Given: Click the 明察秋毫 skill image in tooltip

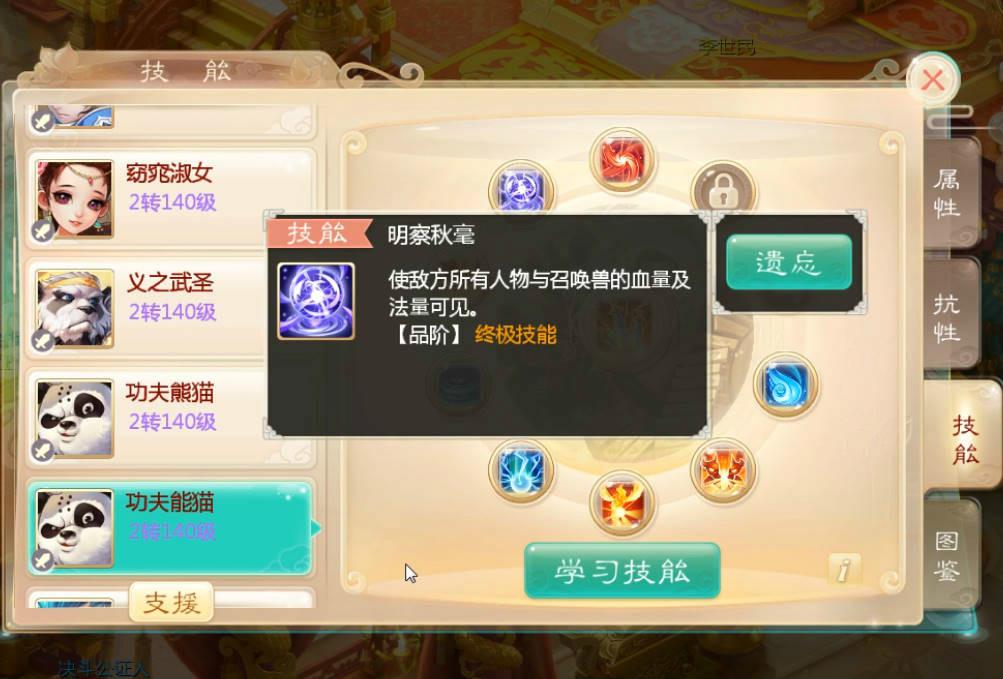Looking at the screenshot, I should pos(316,301).
